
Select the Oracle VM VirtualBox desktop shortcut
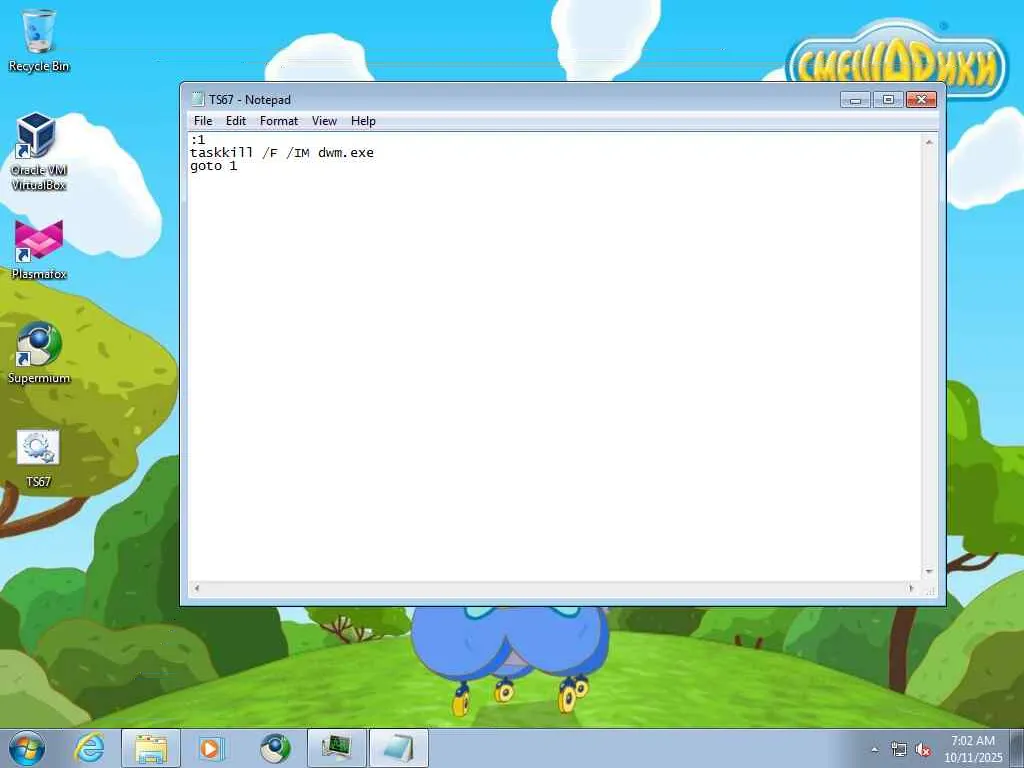click(x=39, y=152)
